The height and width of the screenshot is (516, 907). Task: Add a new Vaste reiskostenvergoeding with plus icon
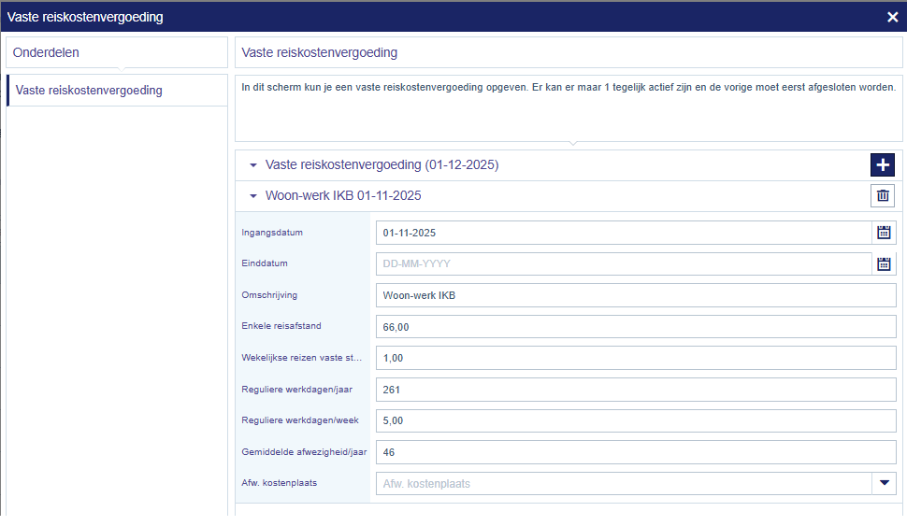pyautogui.click(x=882, y=165)
